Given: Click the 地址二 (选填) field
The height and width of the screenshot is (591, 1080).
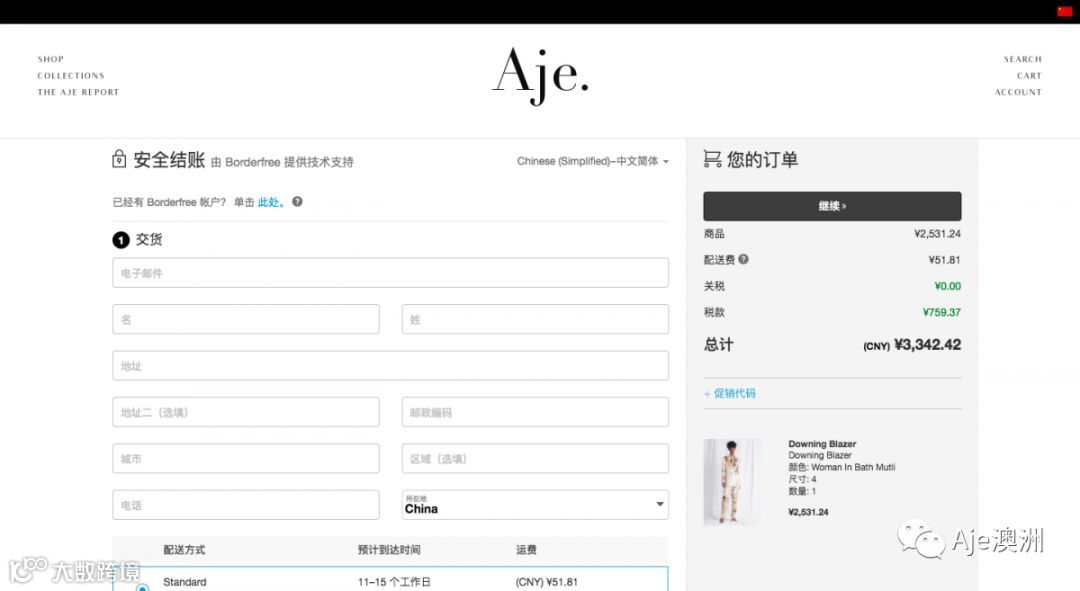Looking at the screenshot, I should point(246,412).
